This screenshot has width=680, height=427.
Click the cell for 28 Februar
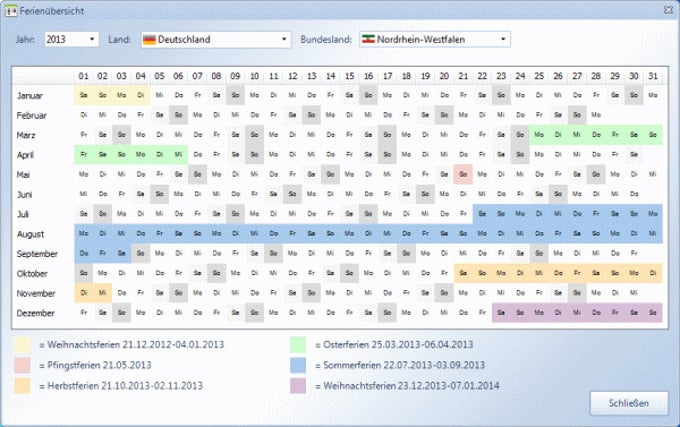click(596, 115)
